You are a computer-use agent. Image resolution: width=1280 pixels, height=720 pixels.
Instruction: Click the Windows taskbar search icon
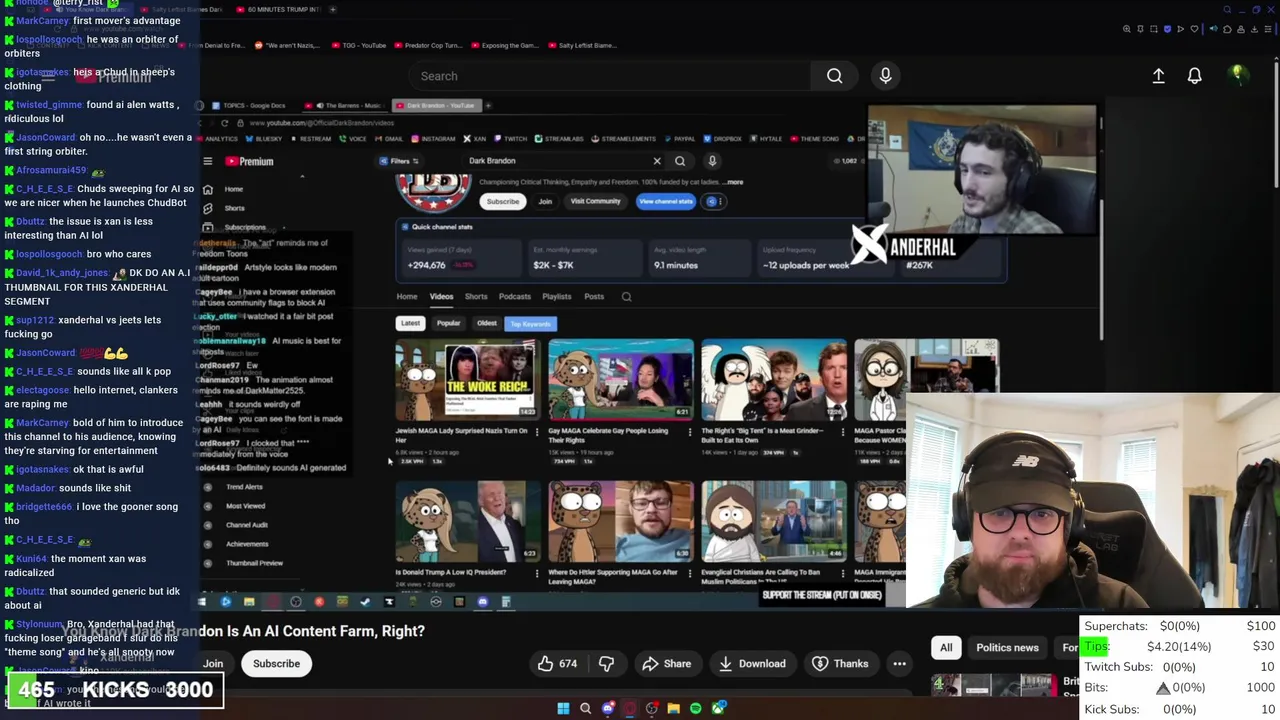585,709
